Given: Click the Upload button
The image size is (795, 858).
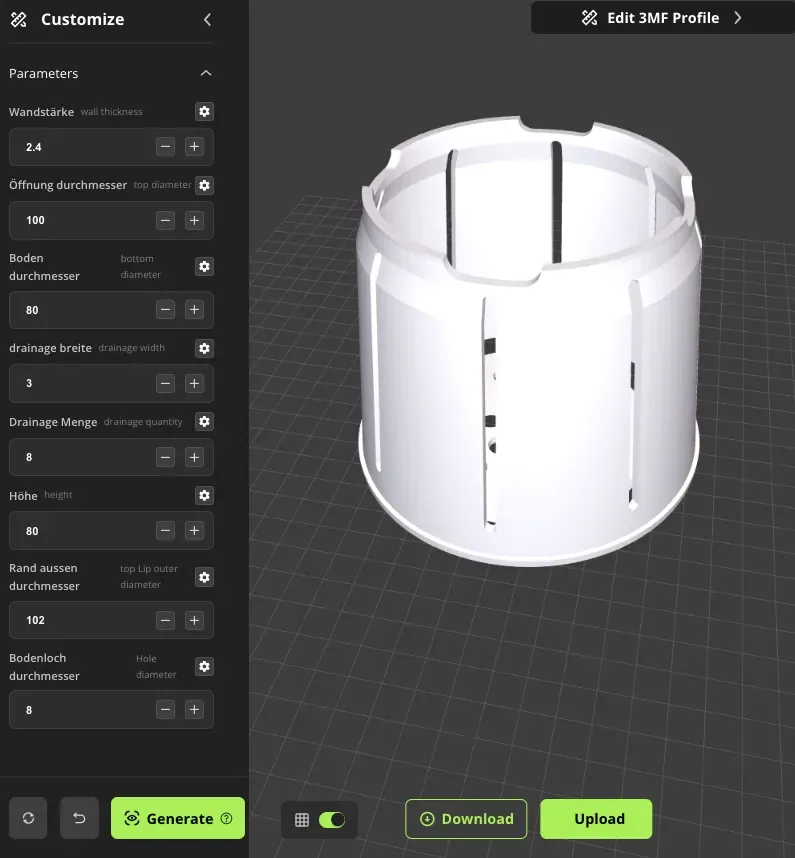Looking at the screenshot, I should [x=596, y=819].
